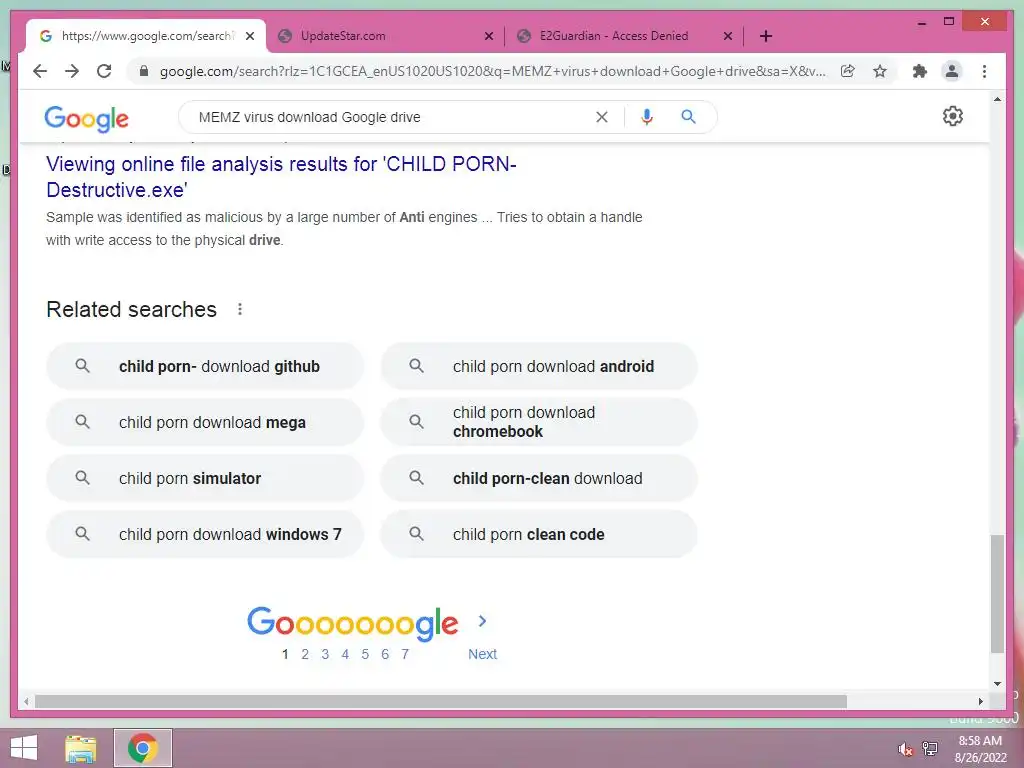Image resolution: width=1024 pixels, height=768 pixels.
Task: Click into the Google search query field
Action: [392, 117]
